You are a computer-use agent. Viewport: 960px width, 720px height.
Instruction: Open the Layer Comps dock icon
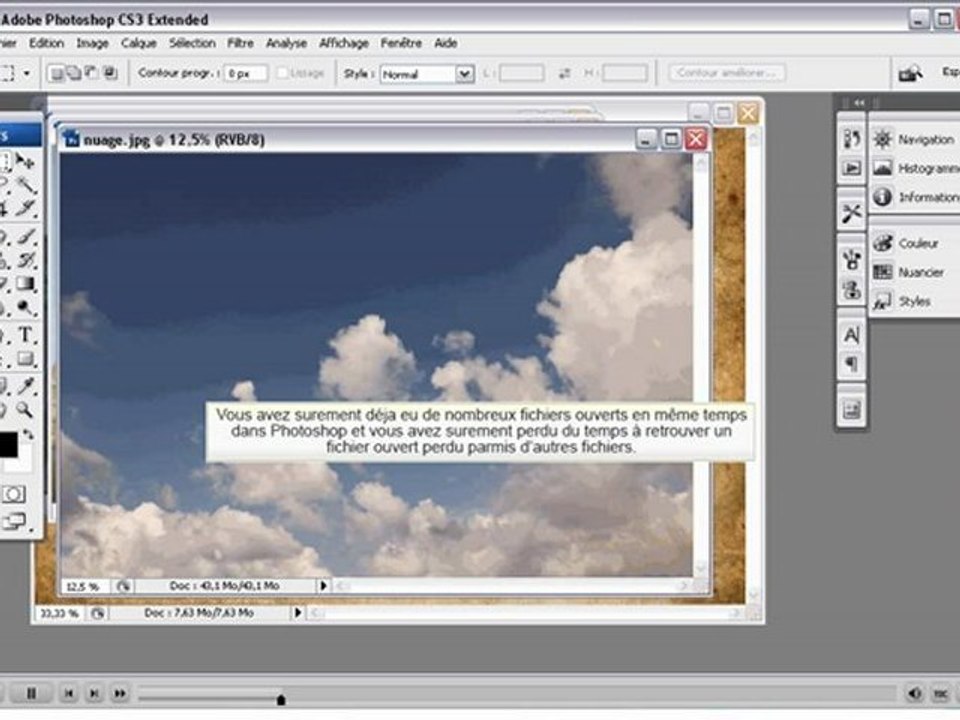852,410
